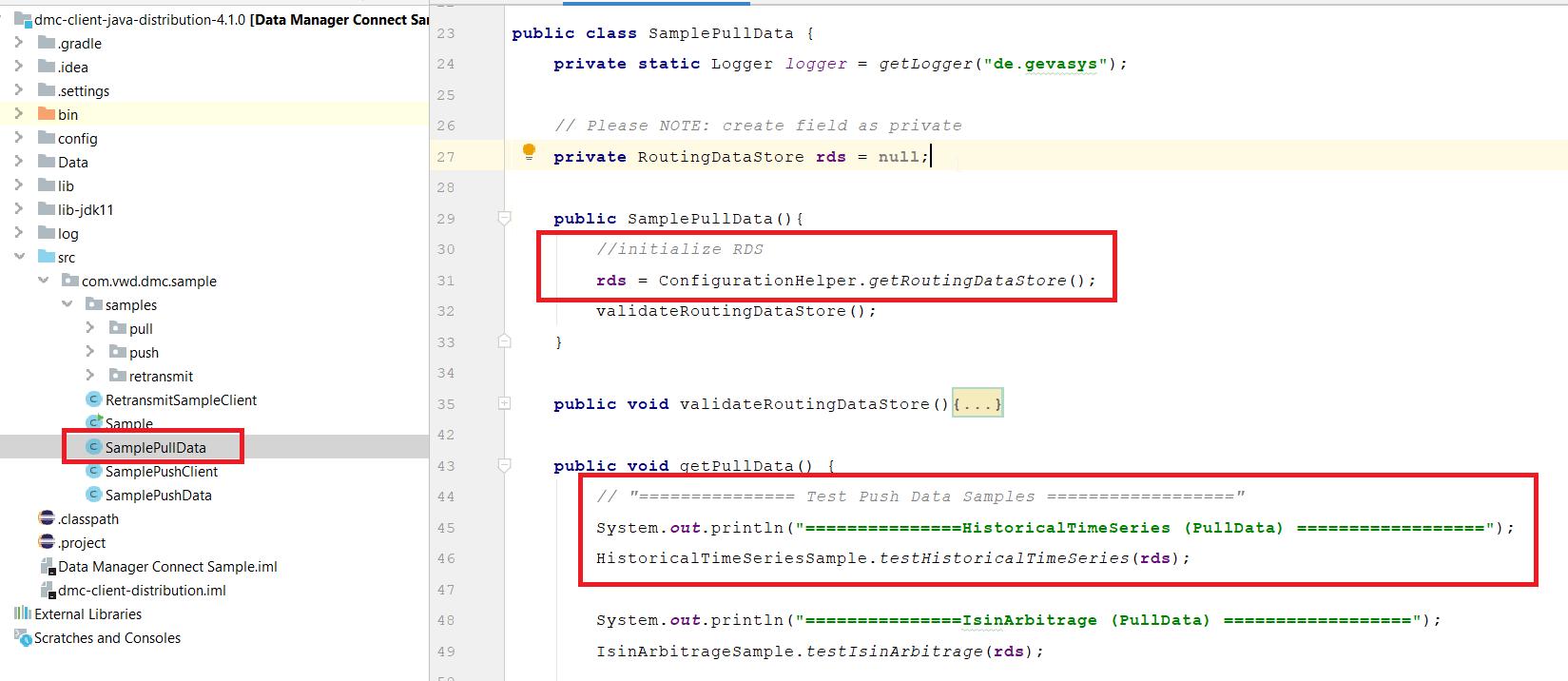
Task: Open the .project file
Action: [x=82, y=542]
